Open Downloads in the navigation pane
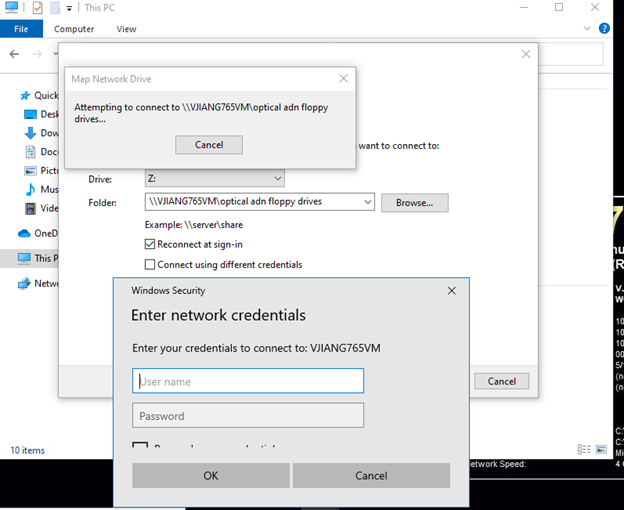Image resolution: width=624 pixels, height=510 pixels. coord(41,133)
